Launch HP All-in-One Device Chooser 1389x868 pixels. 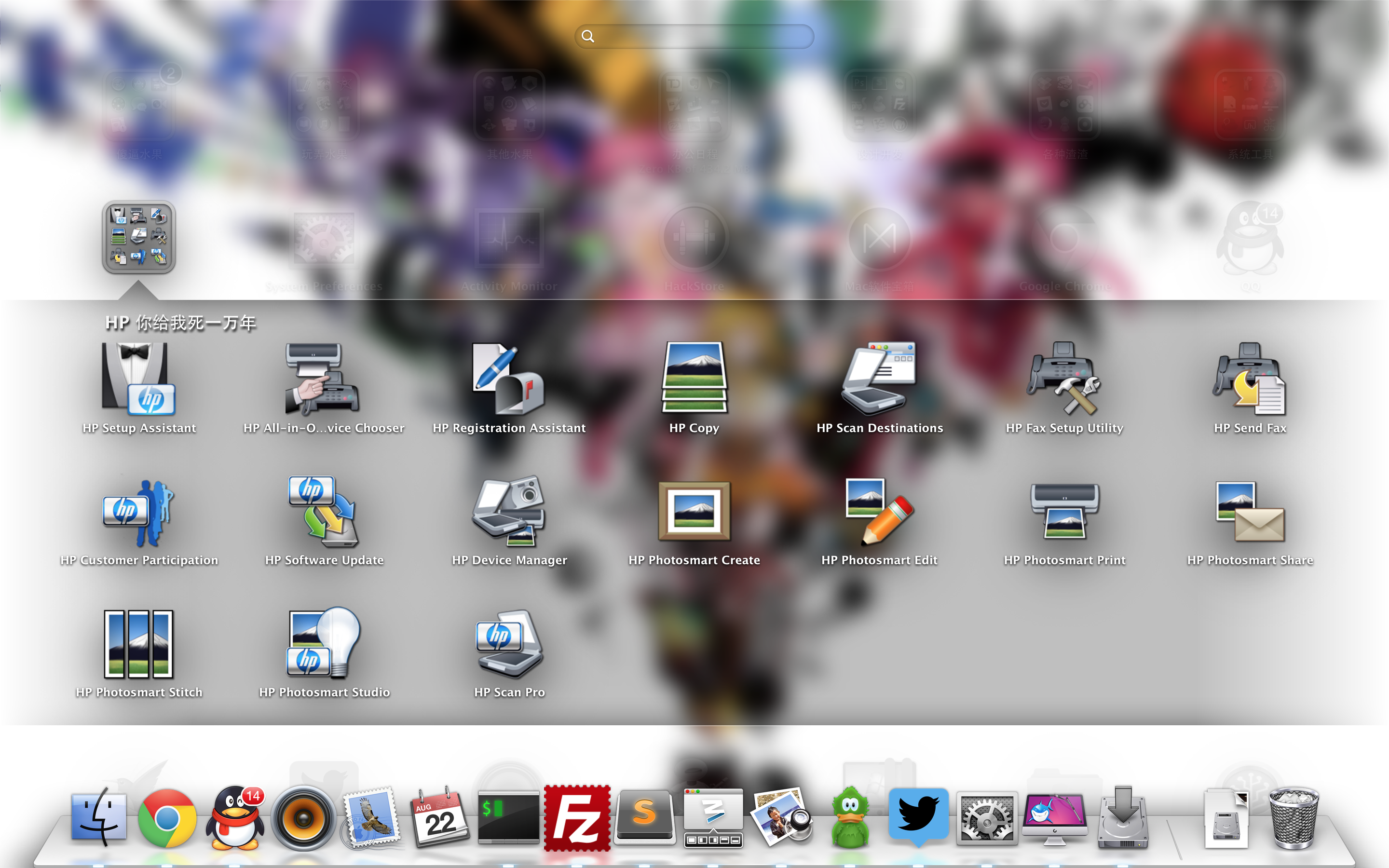pos(323,380)
